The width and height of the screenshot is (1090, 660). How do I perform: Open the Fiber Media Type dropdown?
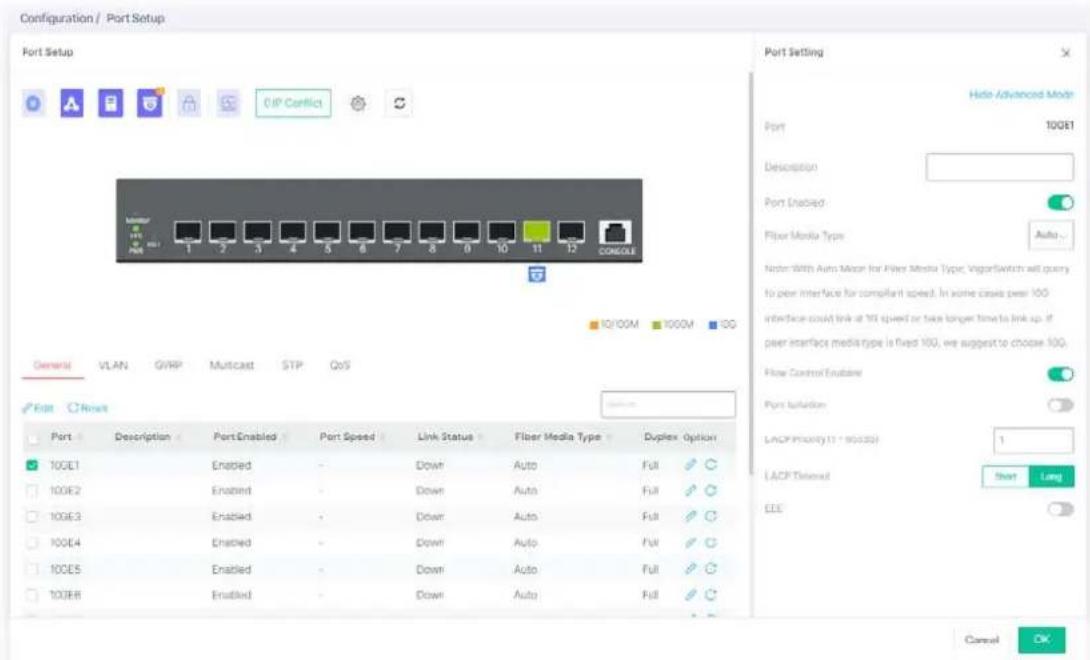pos(1050,235)
